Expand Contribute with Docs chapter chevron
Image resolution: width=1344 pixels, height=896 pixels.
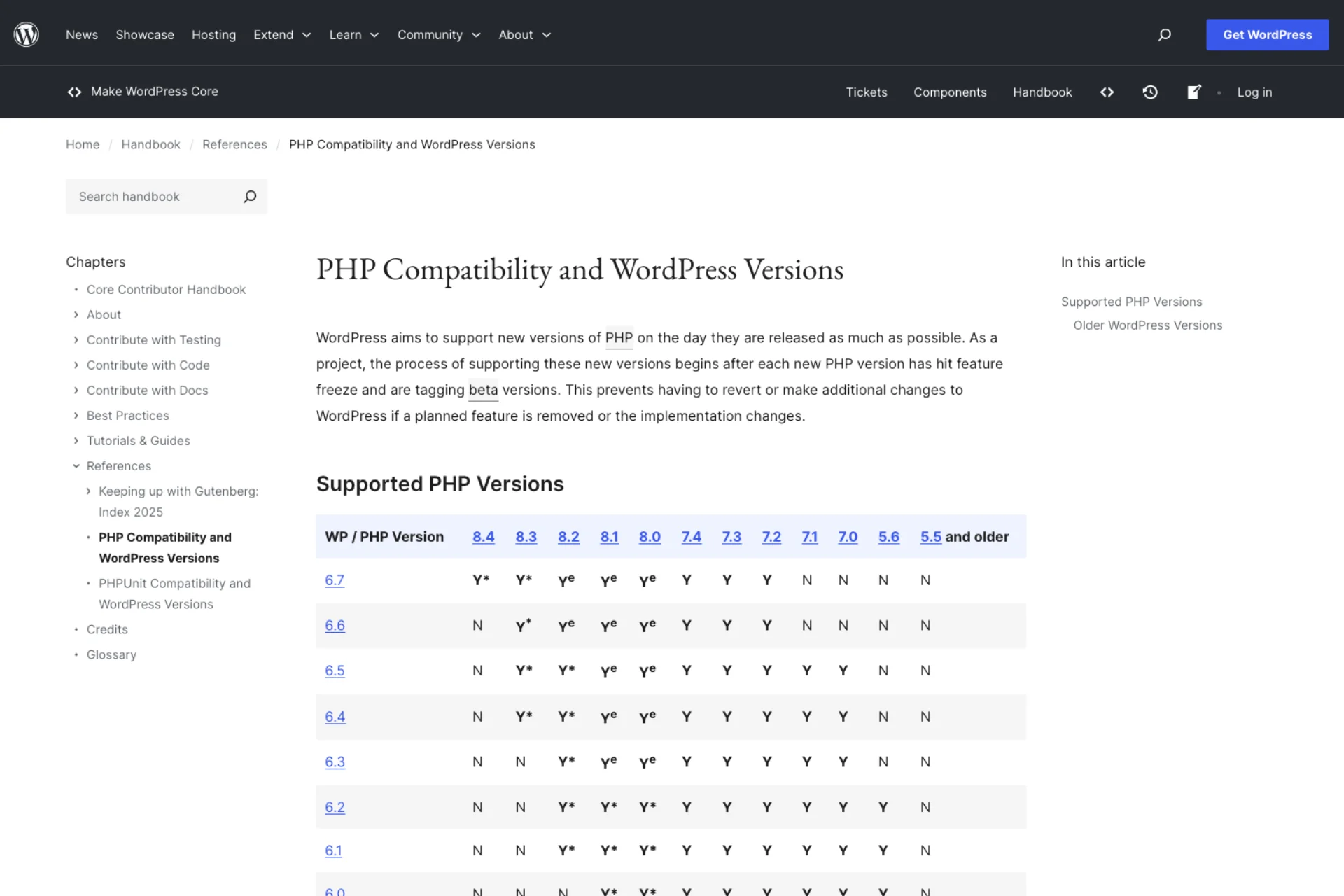pos(76,391)
